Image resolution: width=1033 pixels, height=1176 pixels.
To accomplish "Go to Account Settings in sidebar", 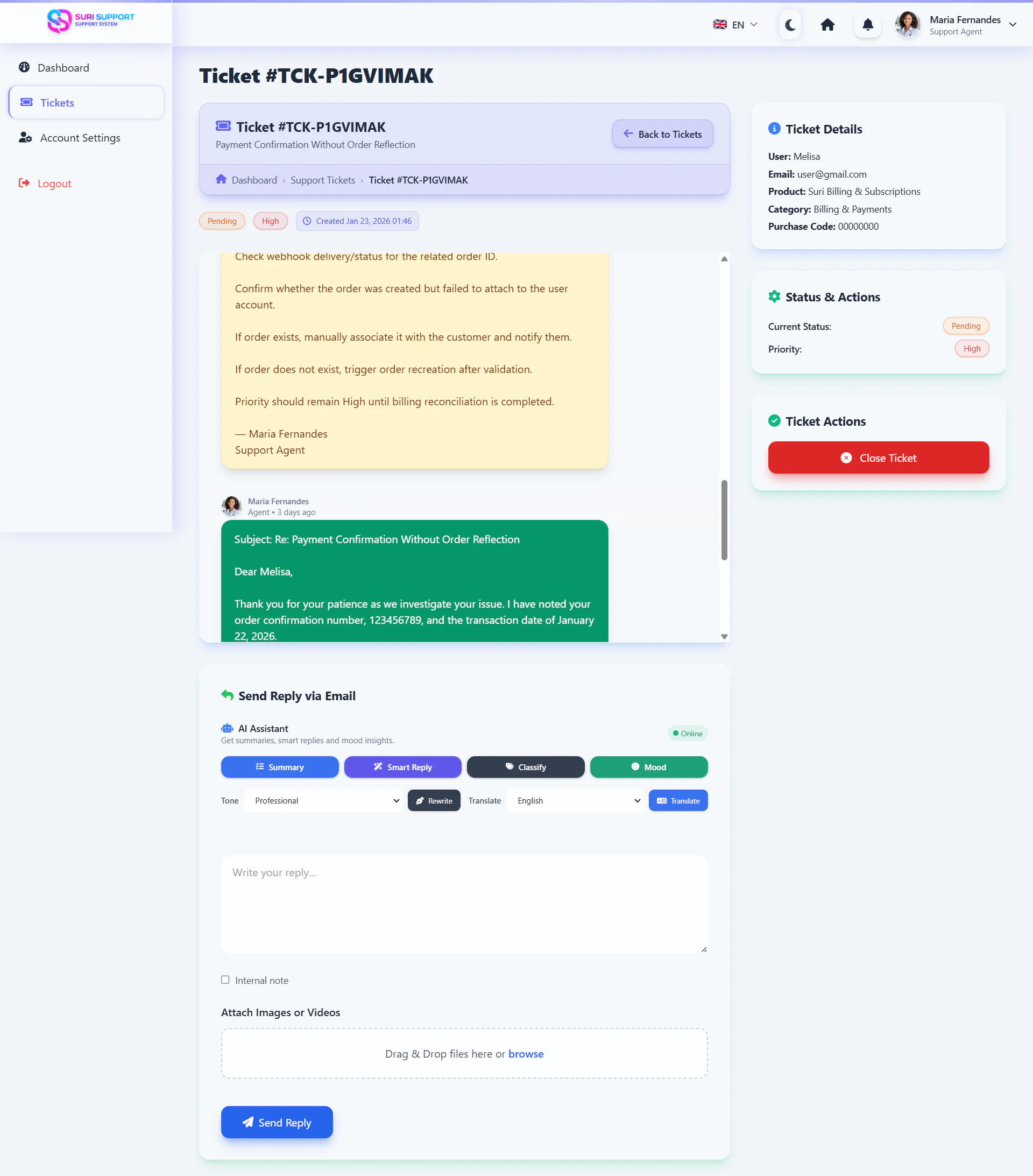I will click(80, 138).
